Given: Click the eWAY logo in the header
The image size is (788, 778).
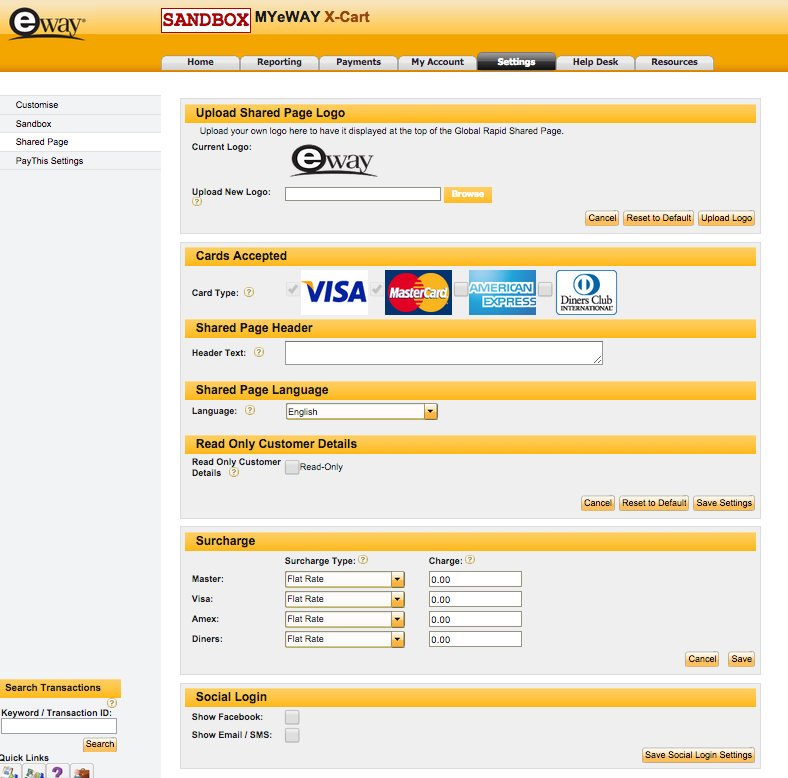Looking at the screenshot, I should pos(47,24).
